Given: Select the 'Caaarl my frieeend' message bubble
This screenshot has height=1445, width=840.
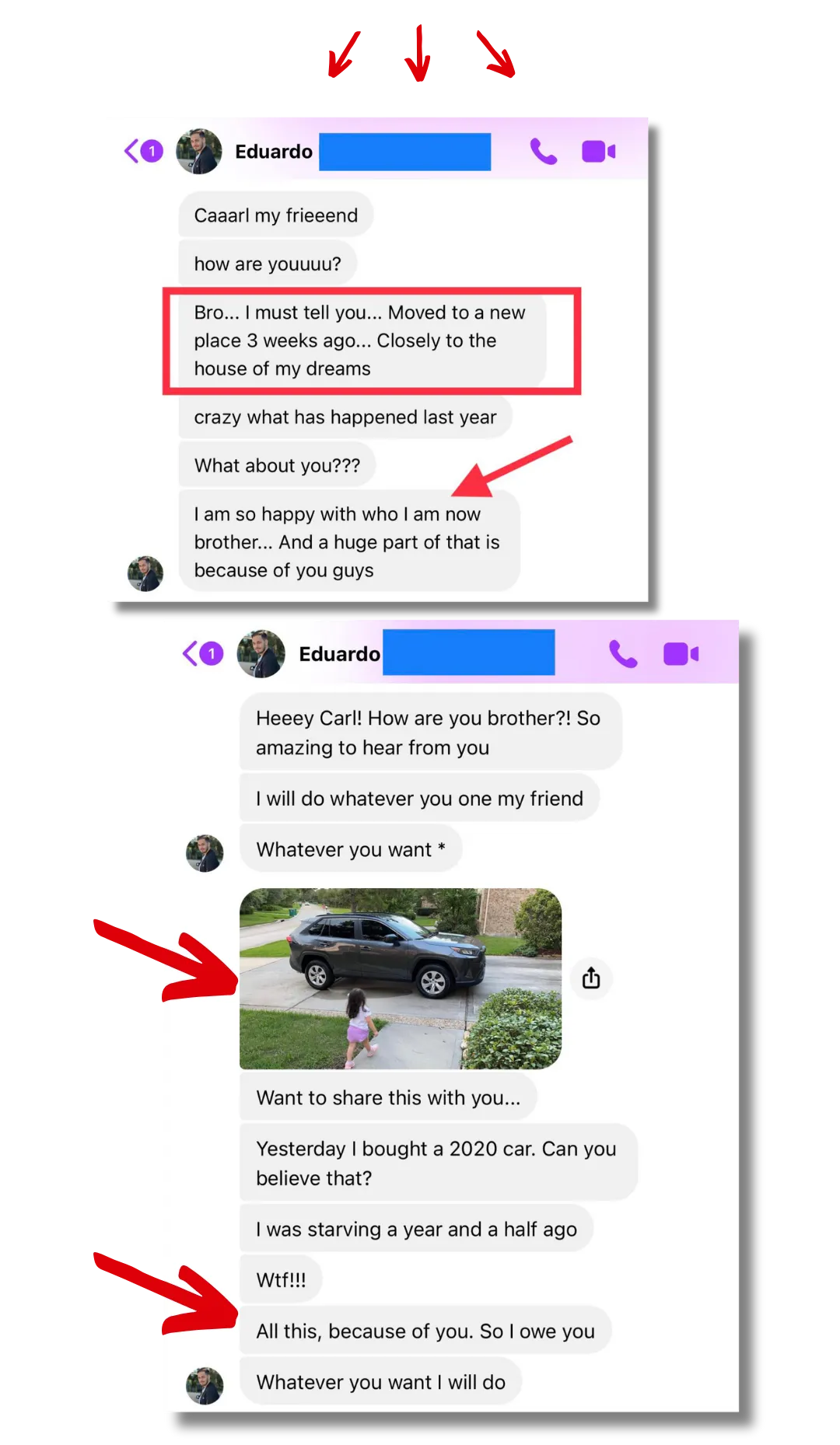Looking at the screenshot, I should 276,215.
